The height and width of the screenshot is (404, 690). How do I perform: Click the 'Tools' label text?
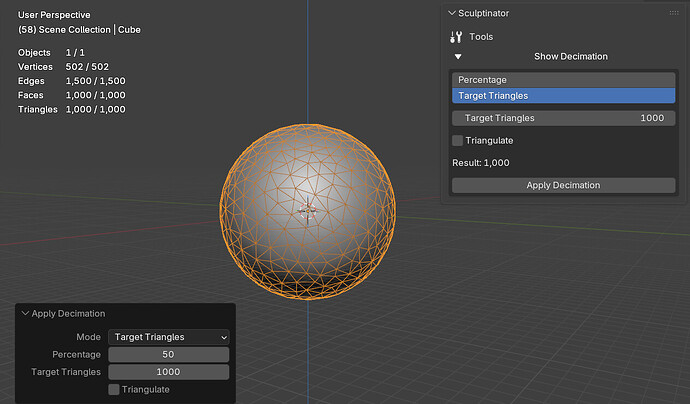pos(481,37)
